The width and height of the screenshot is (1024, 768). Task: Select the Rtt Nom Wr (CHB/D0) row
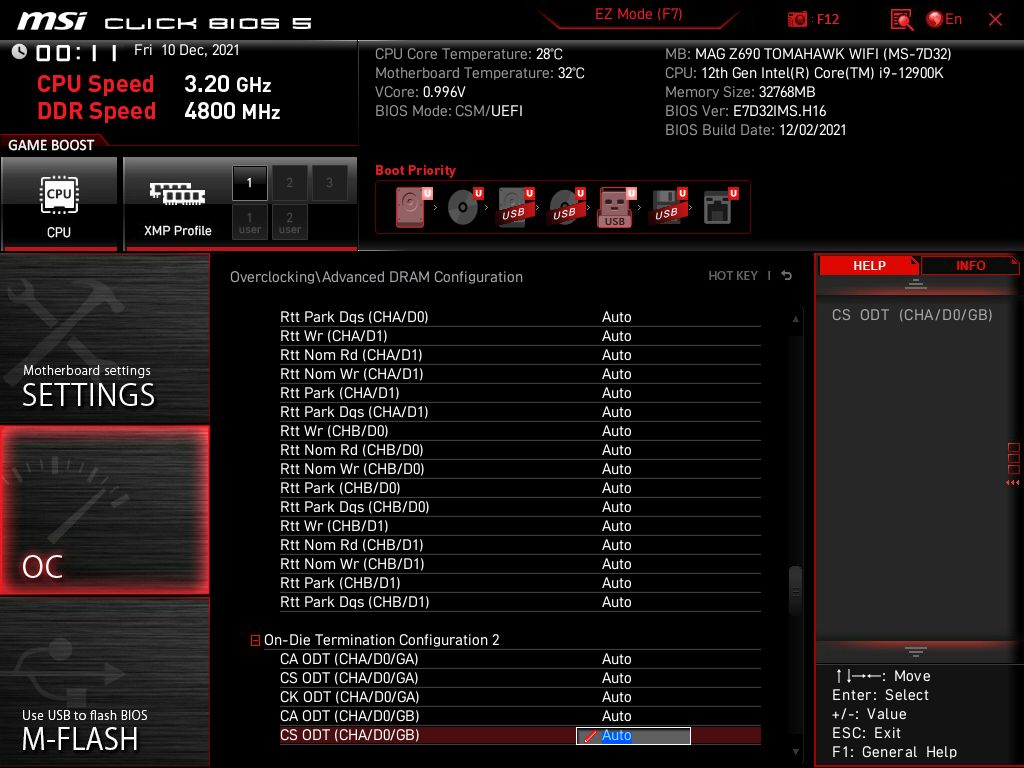pos(520,469)
